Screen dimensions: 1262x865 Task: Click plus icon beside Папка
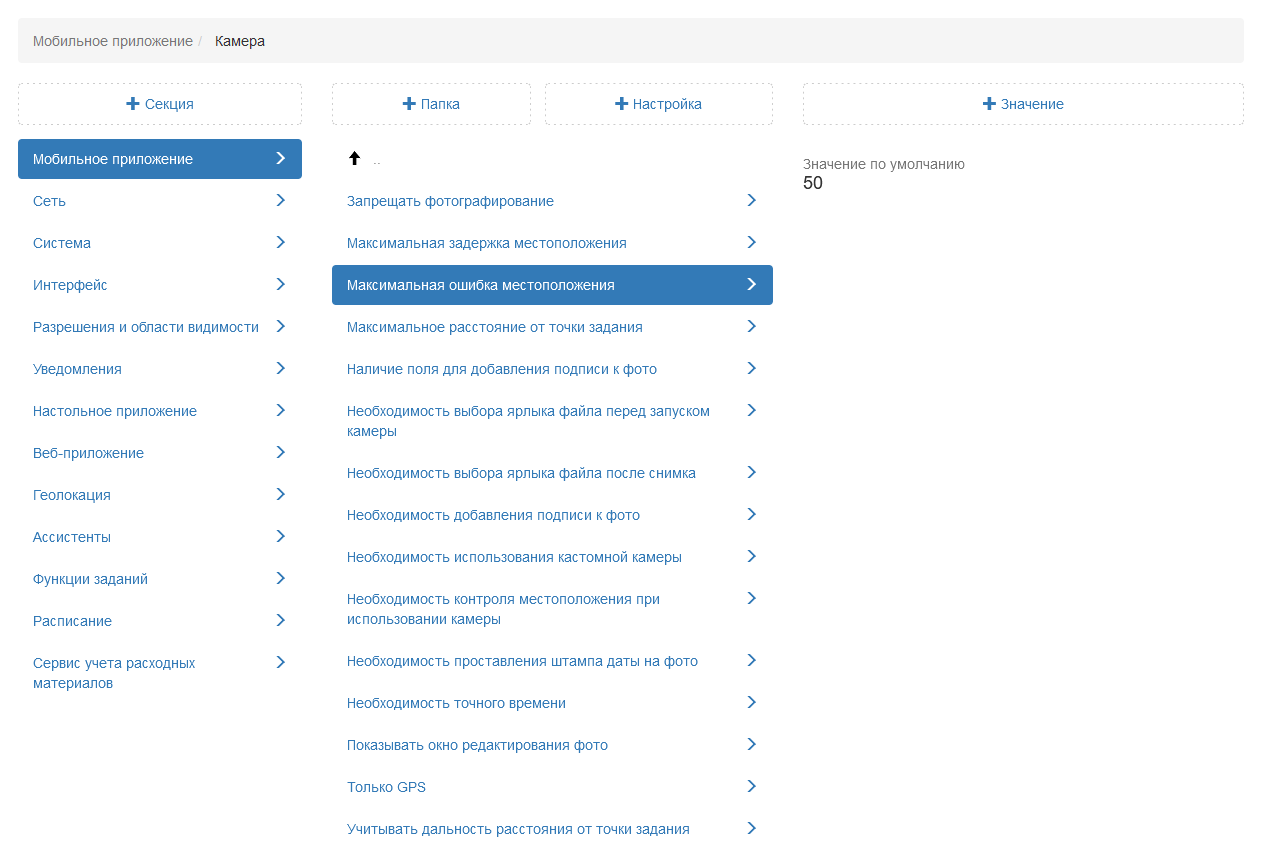(409, 104)
